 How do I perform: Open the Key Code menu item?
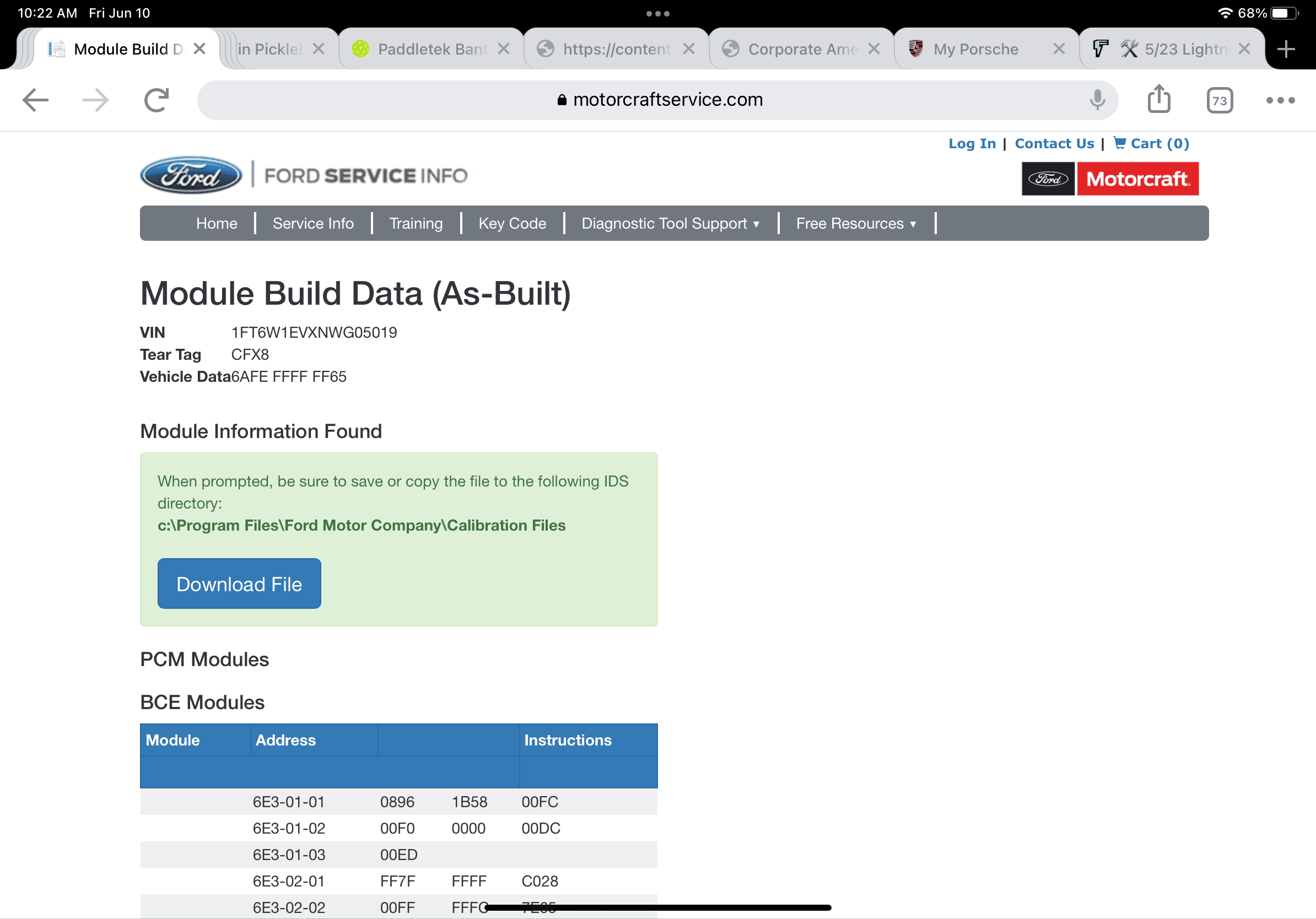tap(512, 224)
